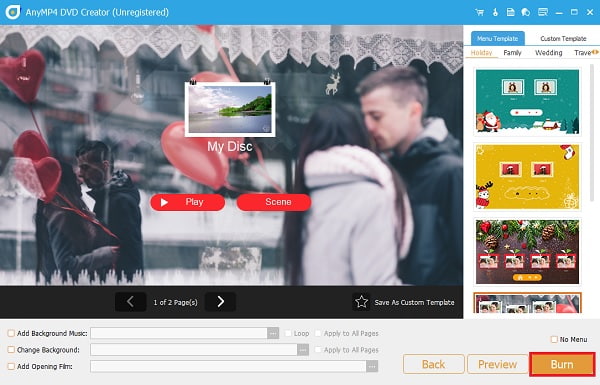Toggle the Loop checkbox
Screen dimensions: 600x385
(288, 333)
